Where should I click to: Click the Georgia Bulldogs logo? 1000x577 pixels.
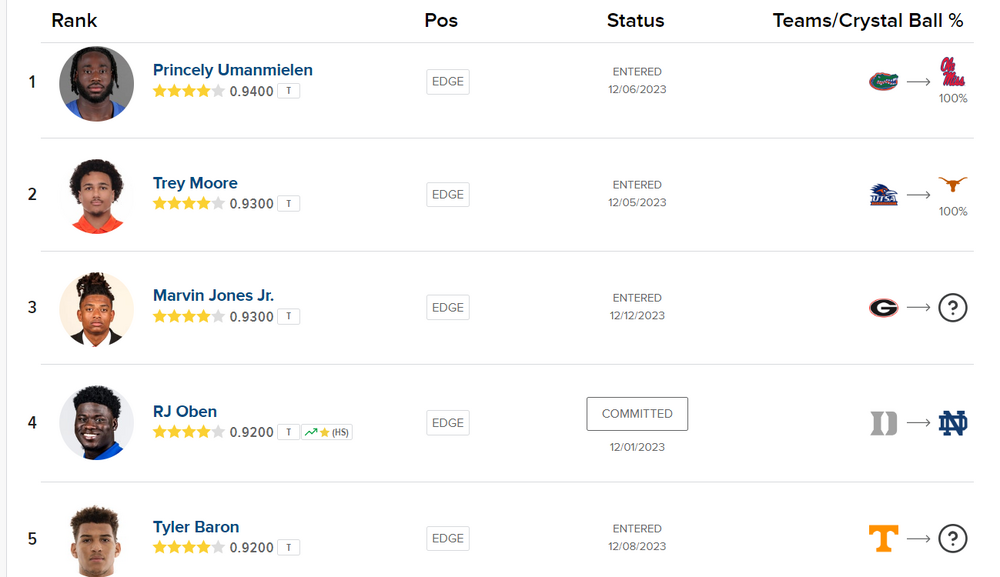click(x=883, y=308)
